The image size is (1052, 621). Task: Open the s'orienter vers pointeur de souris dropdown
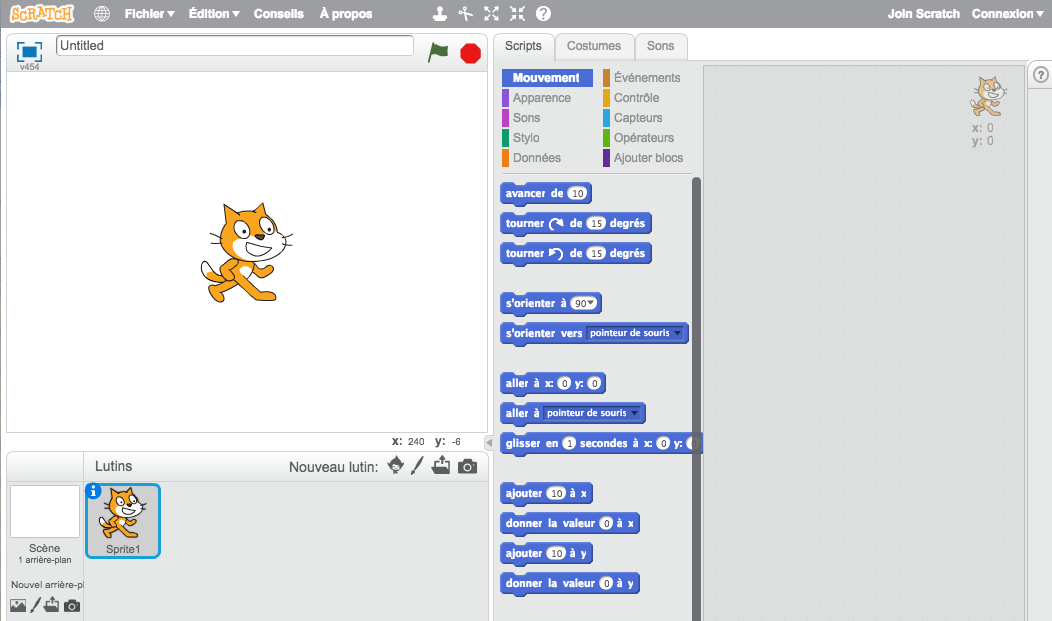coord(635,333)
